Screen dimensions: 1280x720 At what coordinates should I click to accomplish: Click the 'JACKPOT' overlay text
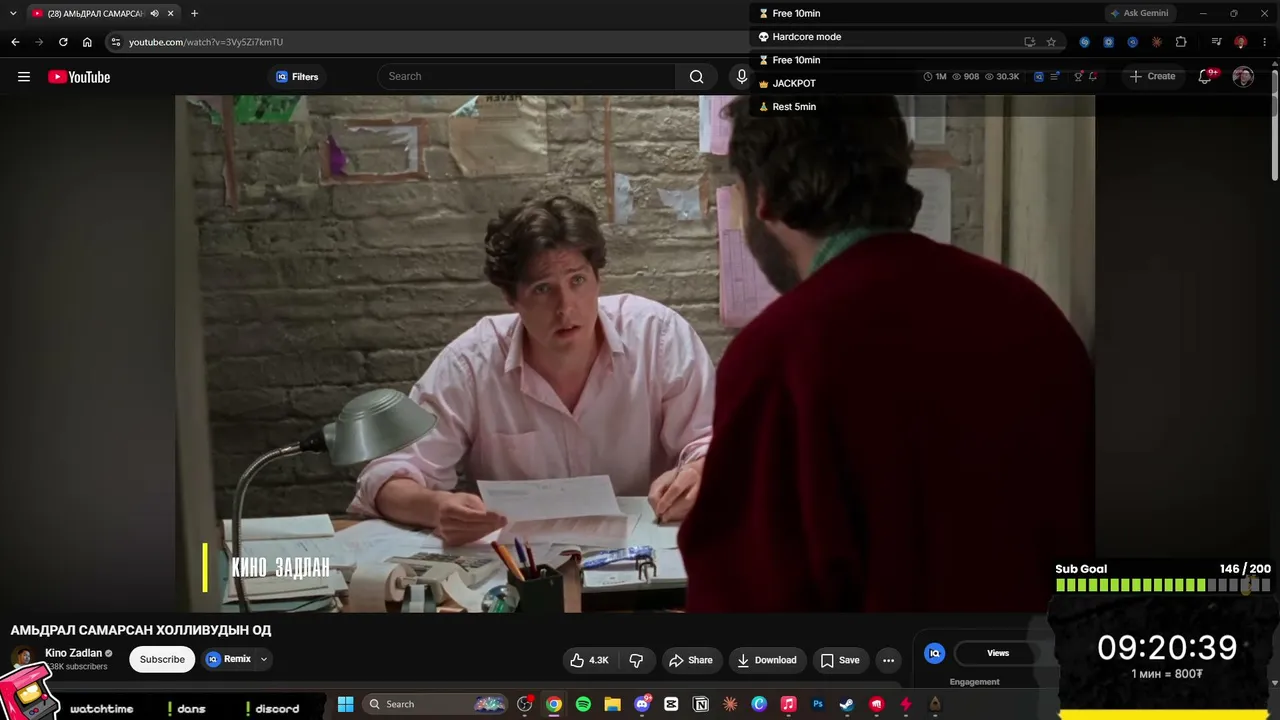[x=794, y=84]
